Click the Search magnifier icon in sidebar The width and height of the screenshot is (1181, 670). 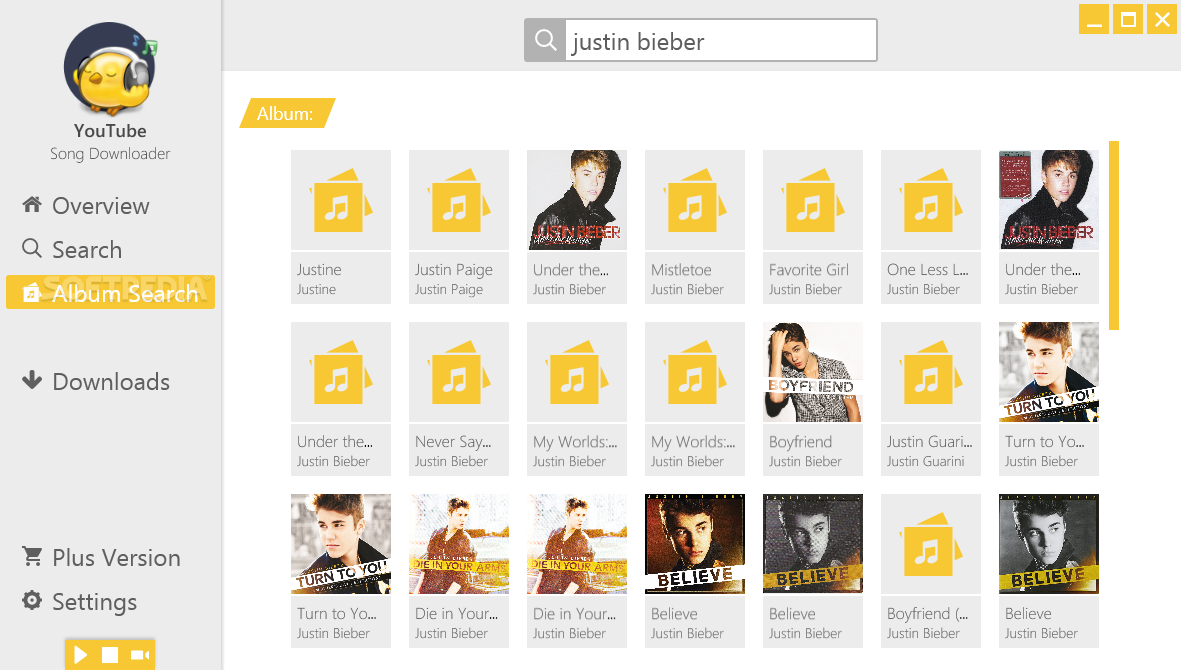coord(32,248)
